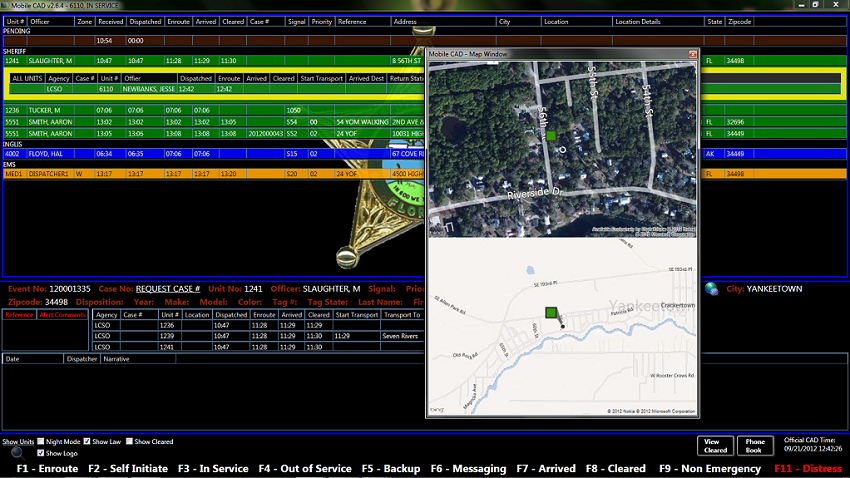
Task: Click F6 - Messaging command
Action: [468, 468]
